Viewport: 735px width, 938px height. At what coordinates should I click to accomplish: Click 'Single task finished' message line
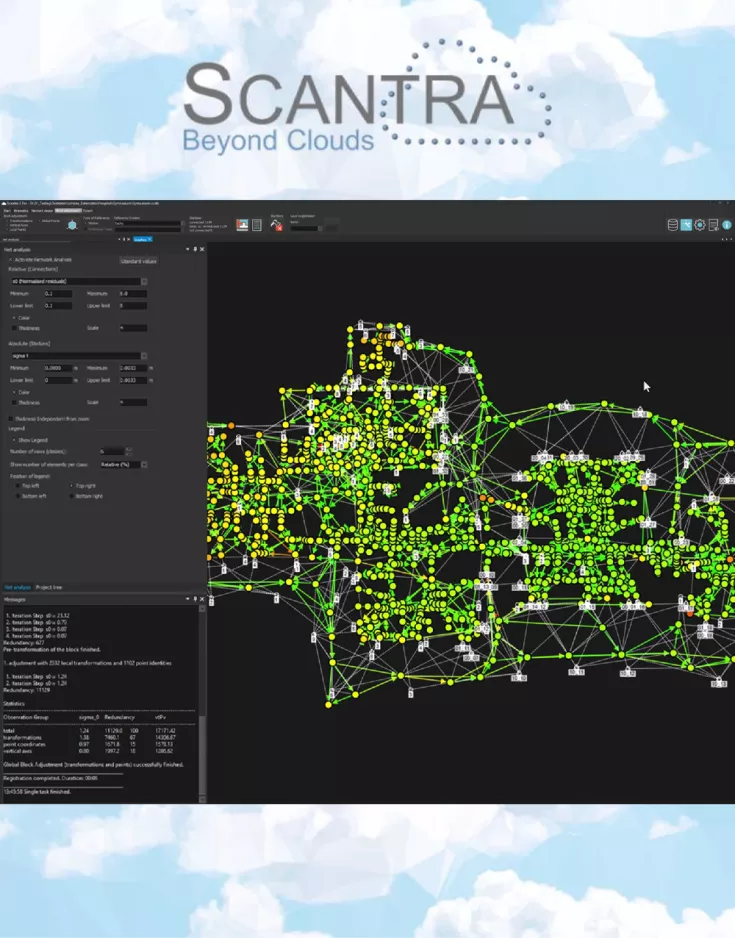pos(37,791)
